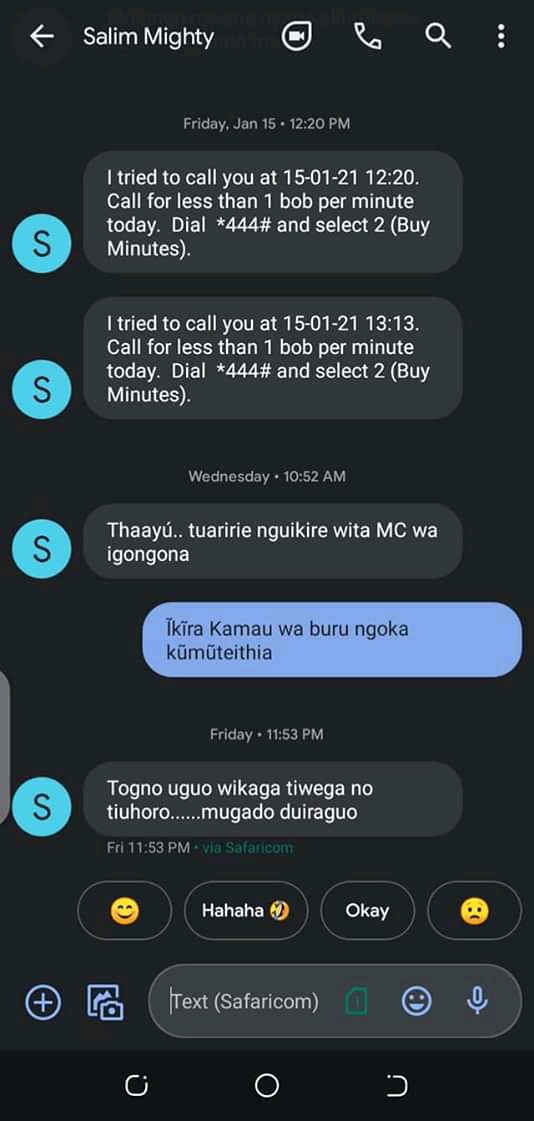Send the "Okay" smart reply
Screen dimensions: 534x1121
click(367, 911)
